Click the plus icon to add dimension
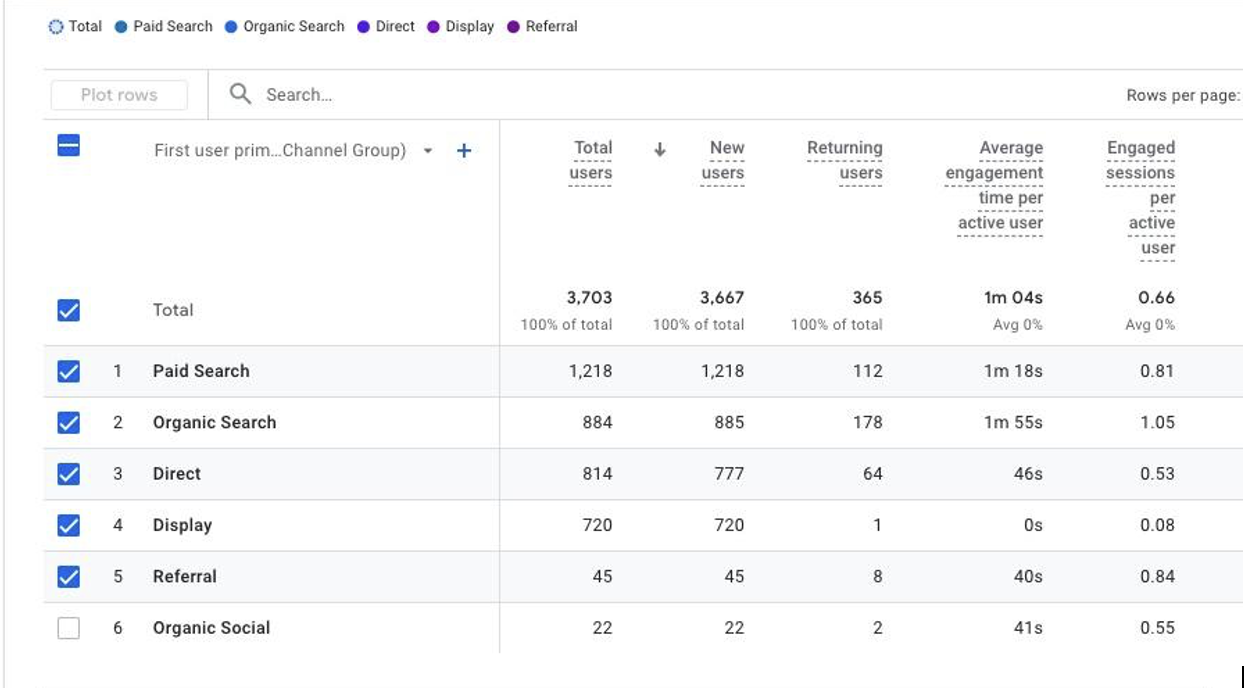Image resolution: width=1250 pixels, height=688 pixels. click(464, 151)
